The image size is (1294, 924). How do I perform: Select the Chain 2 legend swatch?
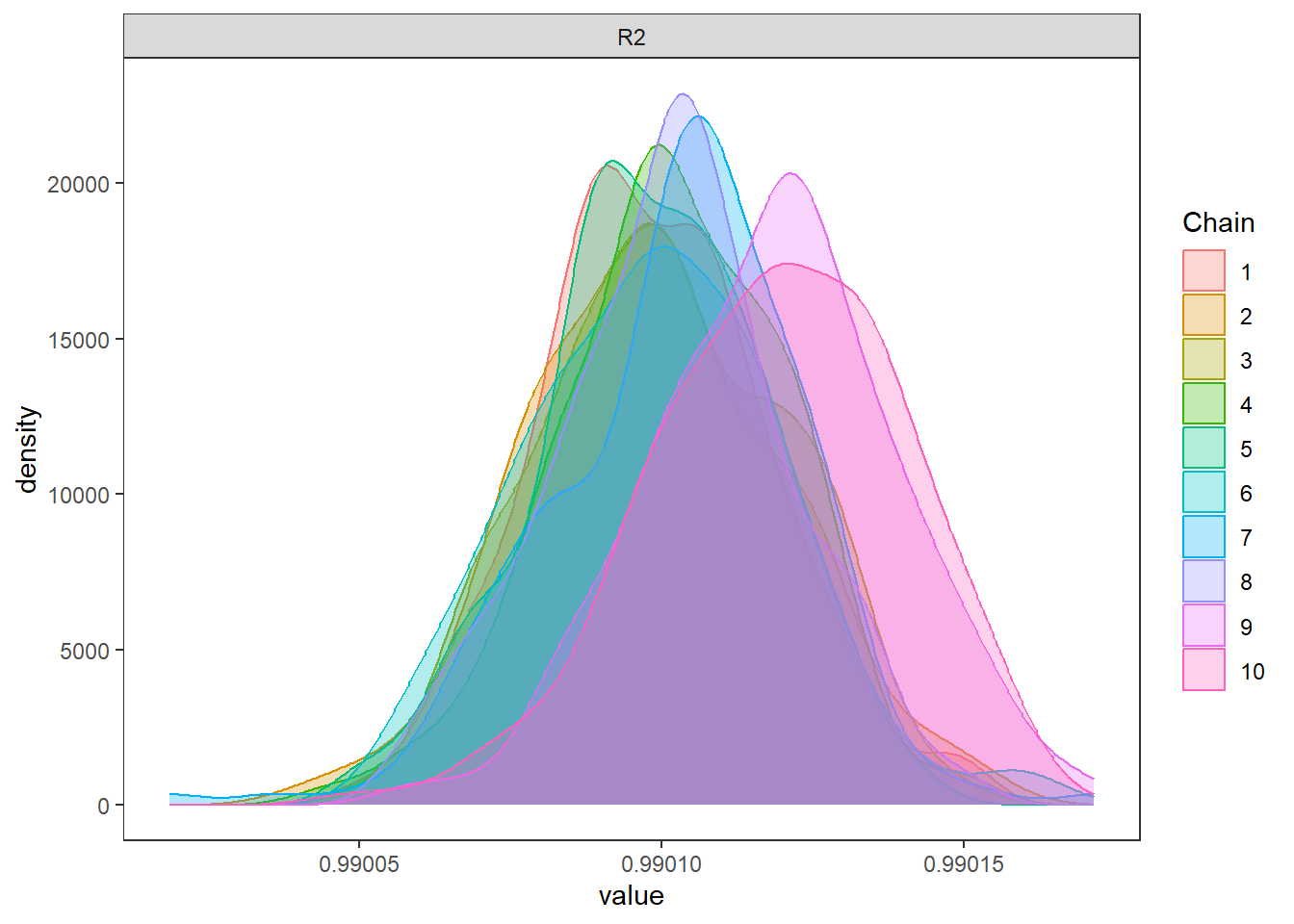1203,315
